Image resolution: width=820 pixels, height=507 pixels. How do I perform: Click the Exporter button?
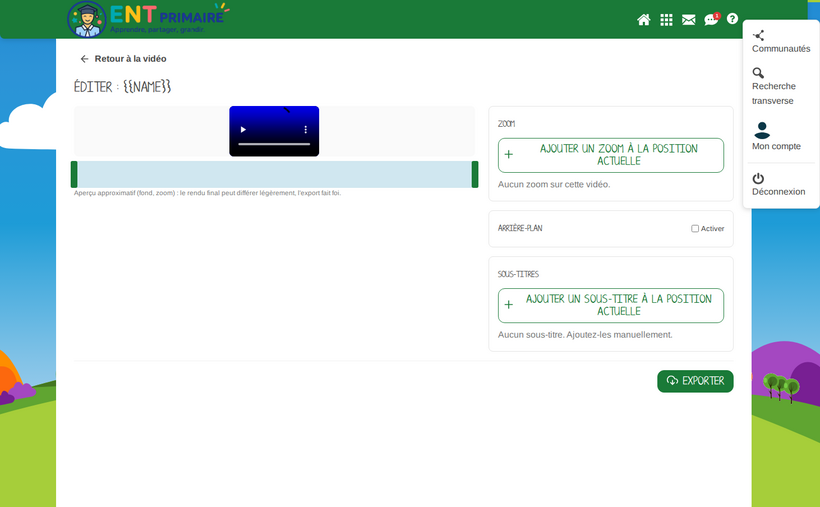point(695,381)
